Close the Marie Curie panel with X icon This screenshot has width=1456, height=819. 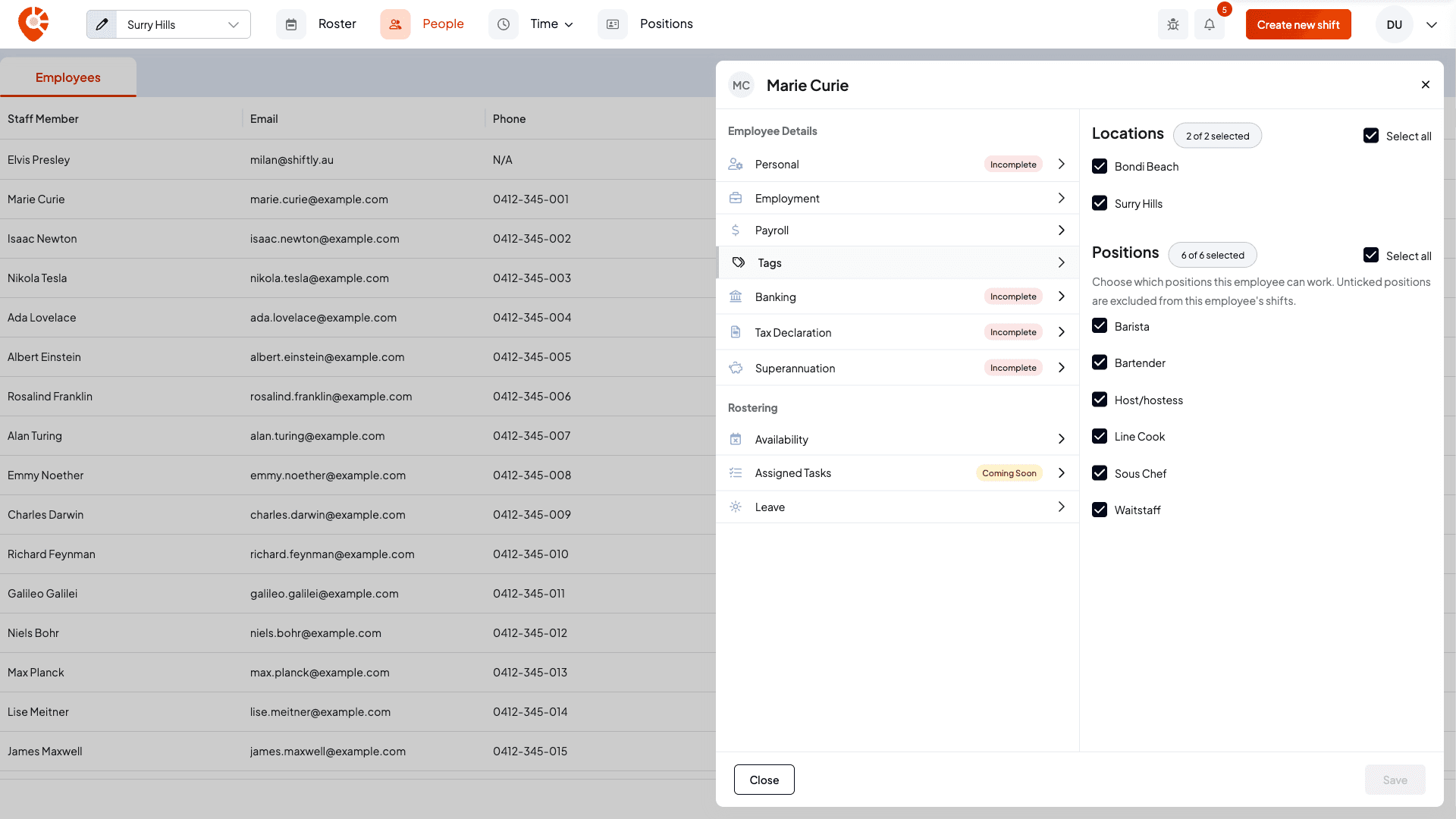coord(1426,85)
